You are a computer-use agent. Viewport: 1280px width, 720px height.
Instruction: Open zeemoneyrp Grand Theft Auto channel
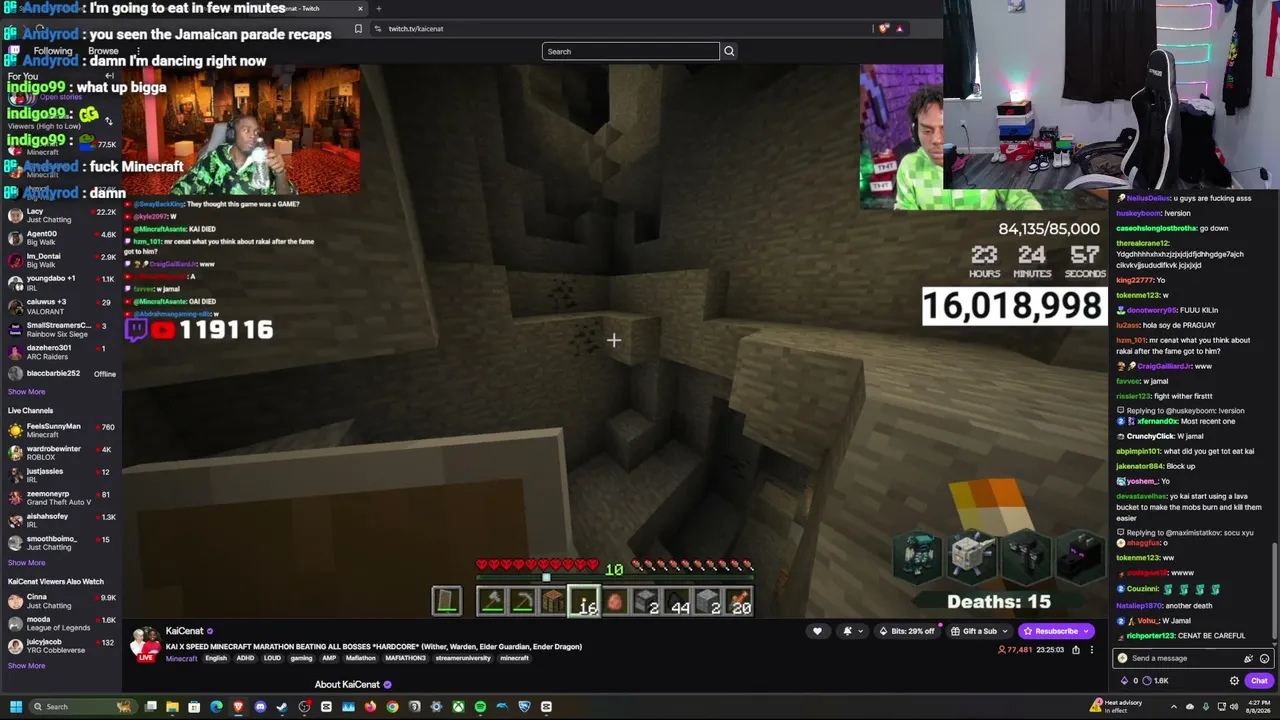(x=60, y=498)
